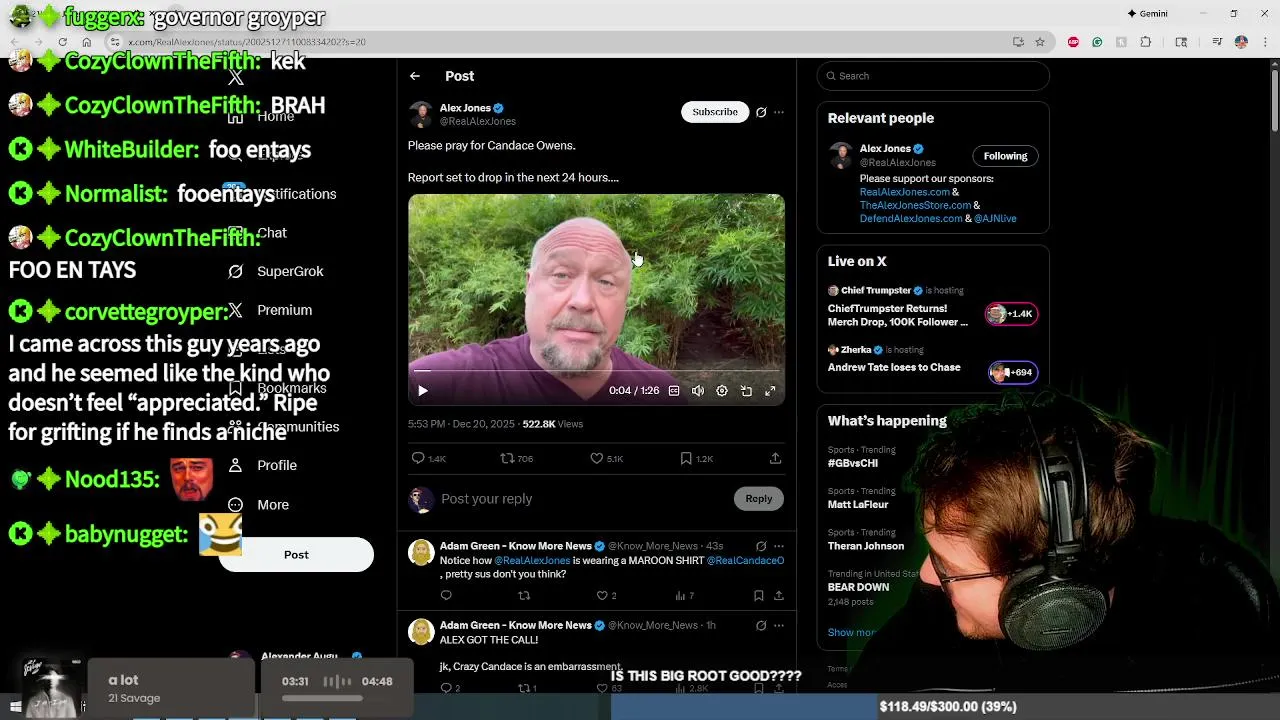
Task: Open RealAlexJones.com link
Action: tap(904, 192)
